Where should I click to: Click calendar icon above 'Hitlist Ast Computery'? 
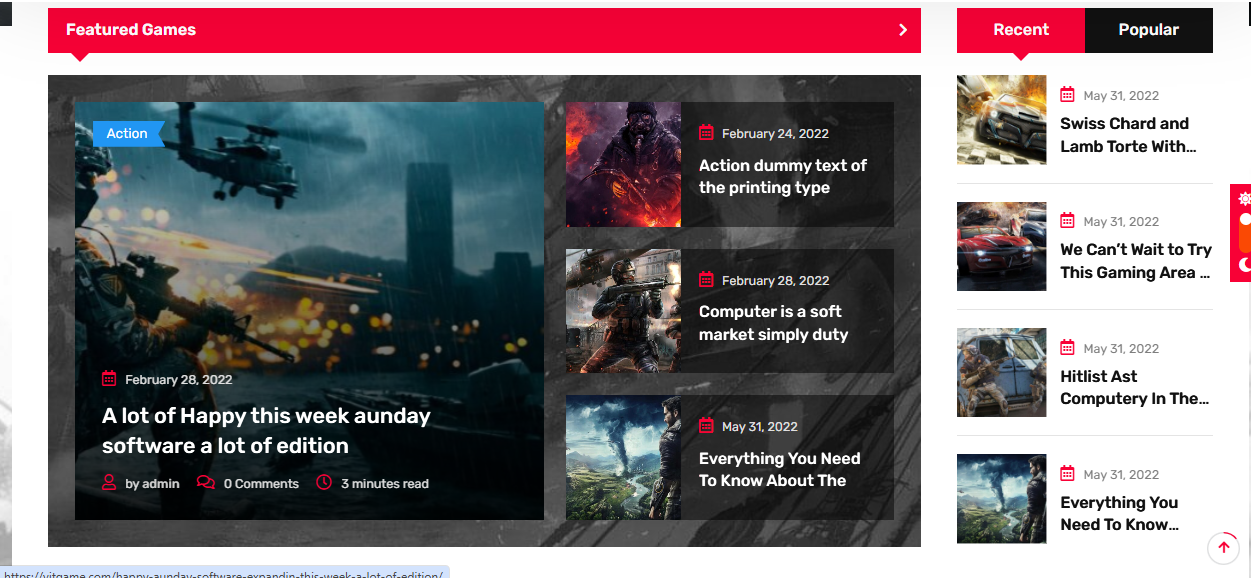(1067, 348)
